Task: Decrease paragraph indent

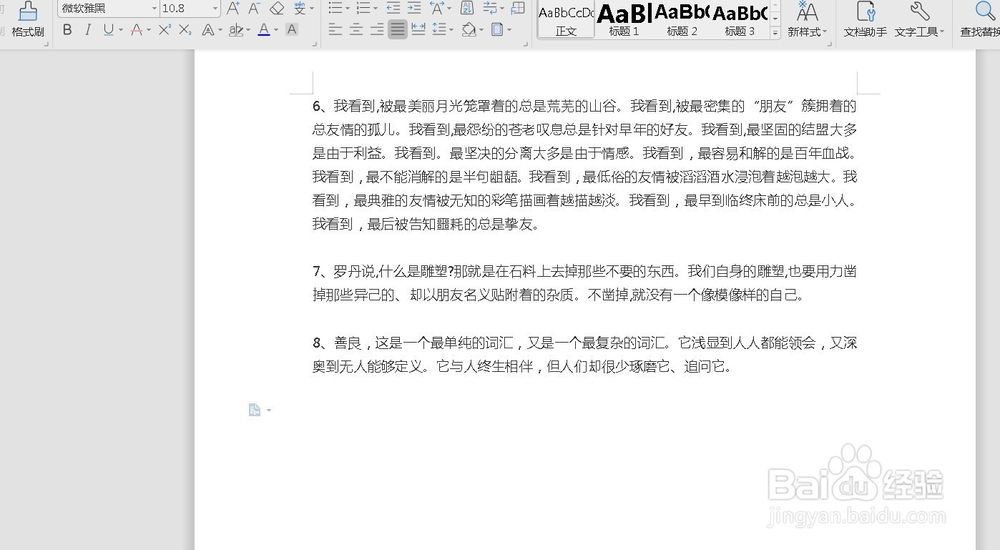Action: [x=393, y=8]
